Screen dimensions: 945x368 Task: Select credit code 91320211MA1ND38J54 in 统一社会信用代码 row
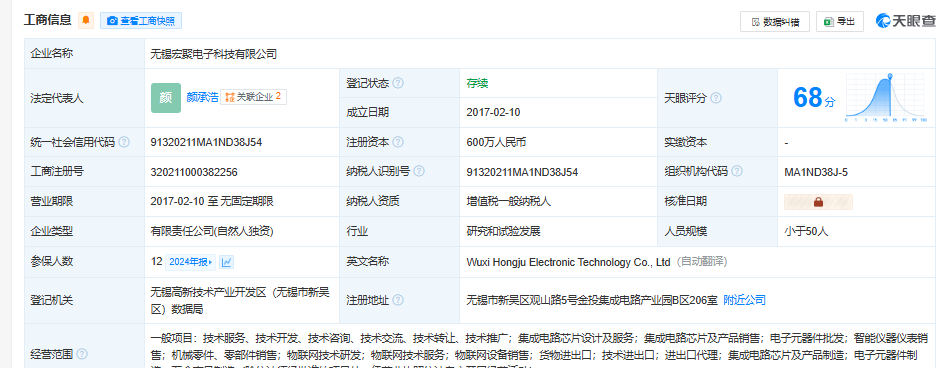pos(206,142)
